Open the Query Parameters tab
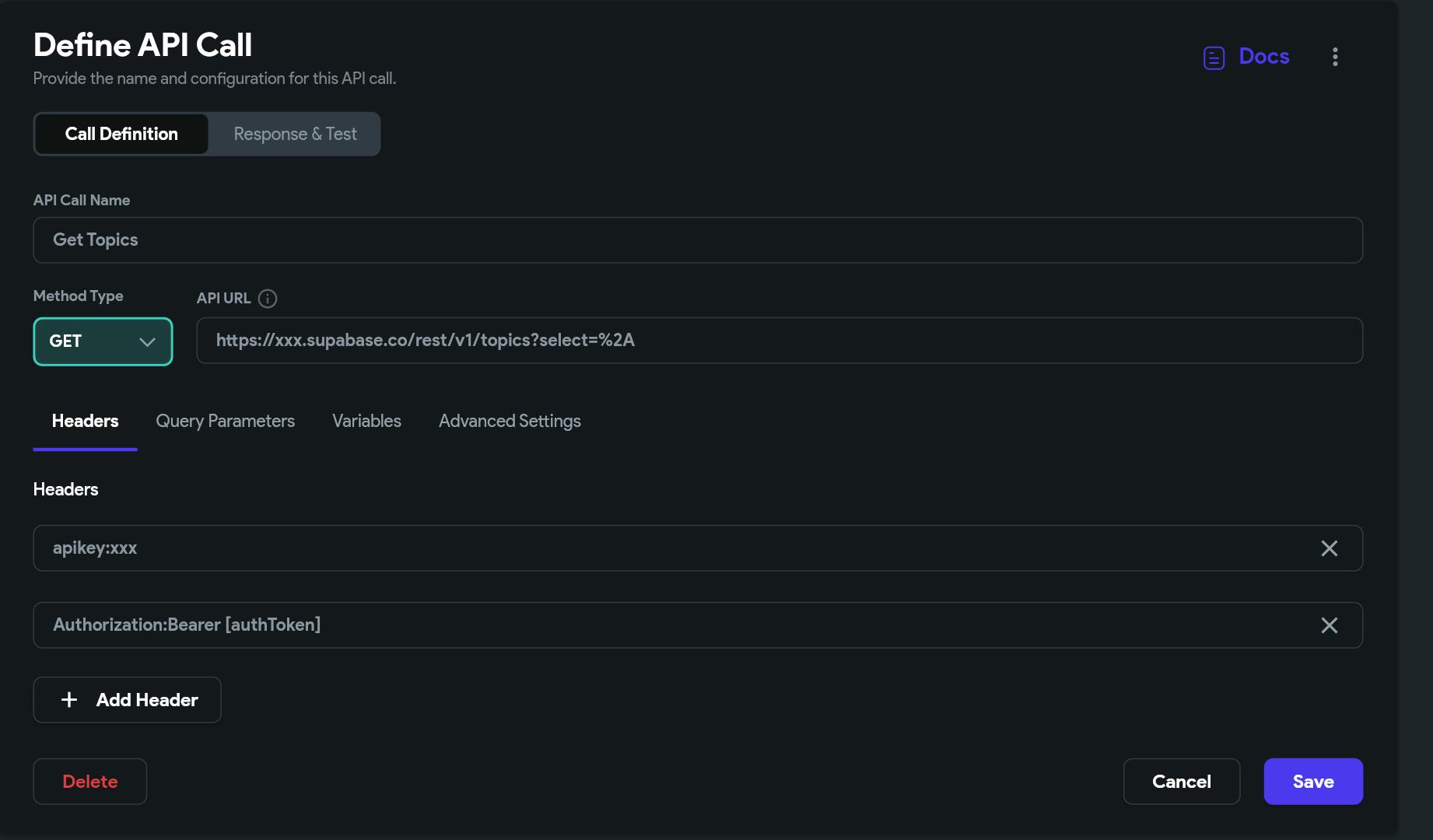The height and width of the screenshot is (840, 1433). click(225, 421)
